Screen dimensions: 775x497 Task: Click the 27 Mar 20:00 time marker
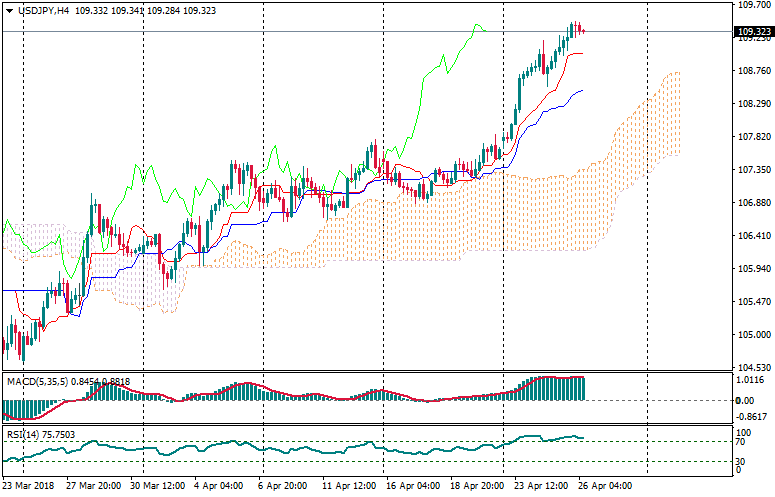(95, 487)
